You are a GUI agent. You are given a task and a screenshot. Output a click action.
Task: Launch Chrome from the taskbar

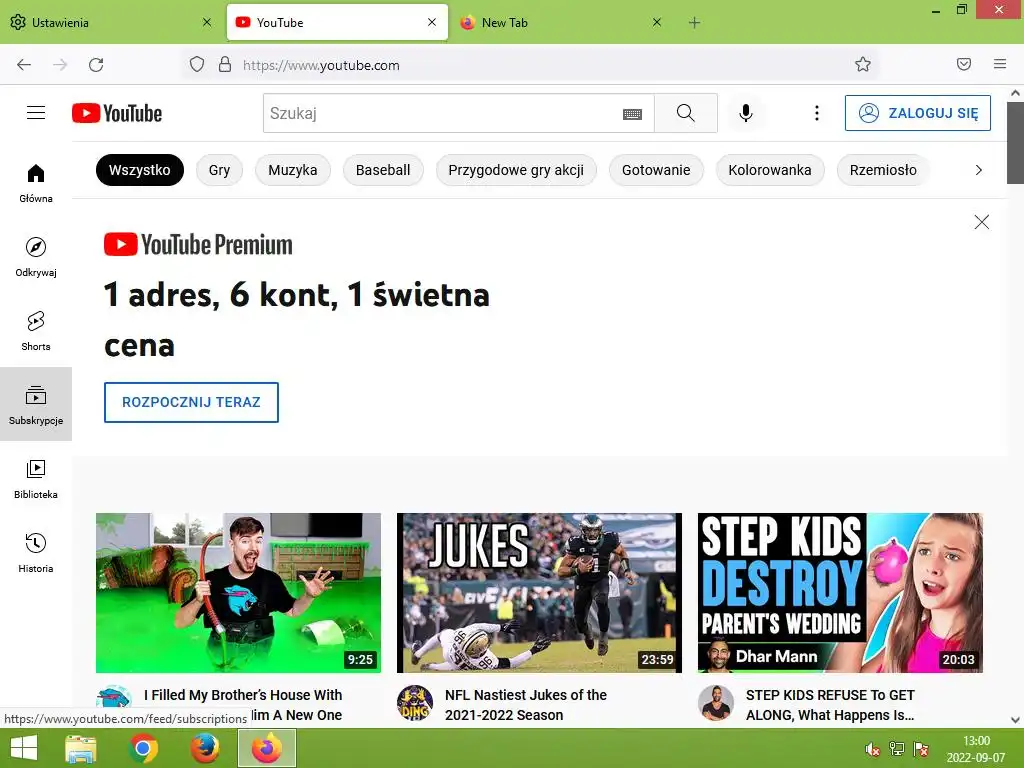coord(143,748)
